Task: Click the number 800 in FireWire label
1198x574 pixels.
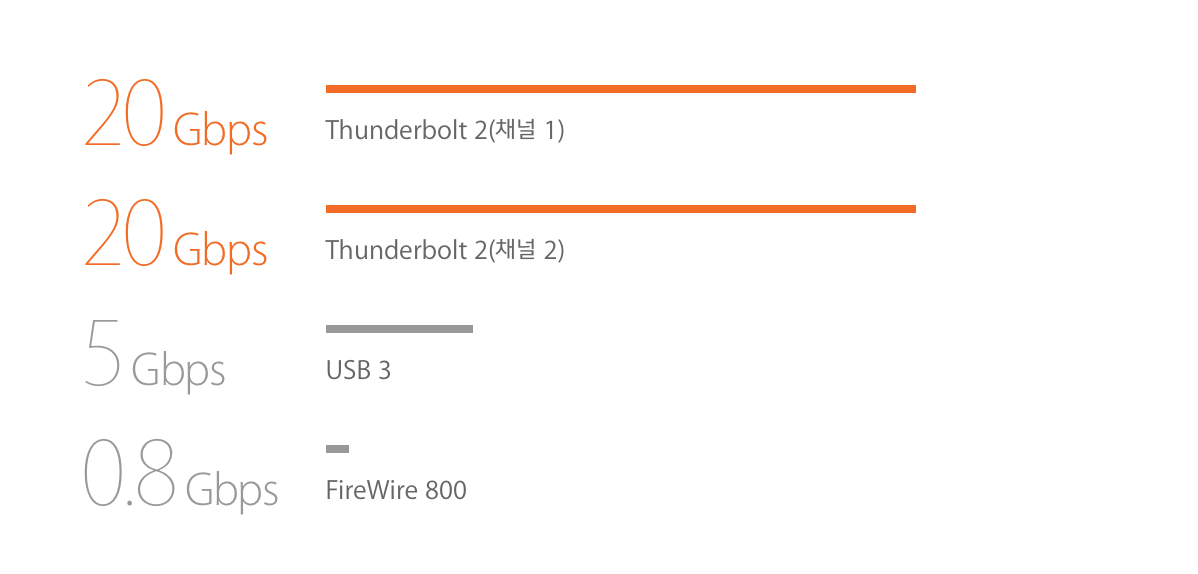Action: click(x=446, y=490)
